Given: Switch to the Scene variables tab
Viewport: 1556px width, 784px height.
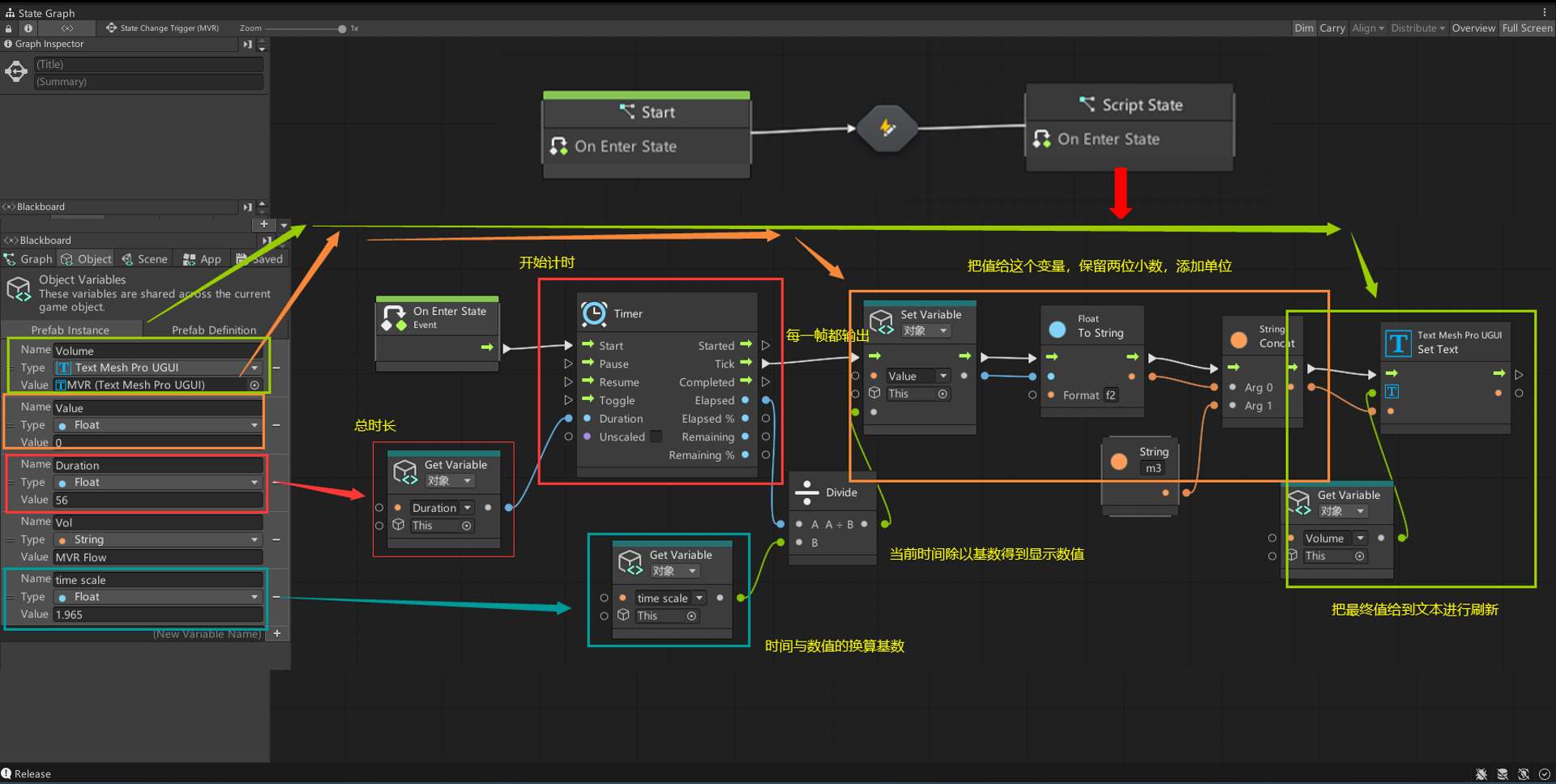Looking at the screenshot, I should pyautogui.click(x=144, y=259).
